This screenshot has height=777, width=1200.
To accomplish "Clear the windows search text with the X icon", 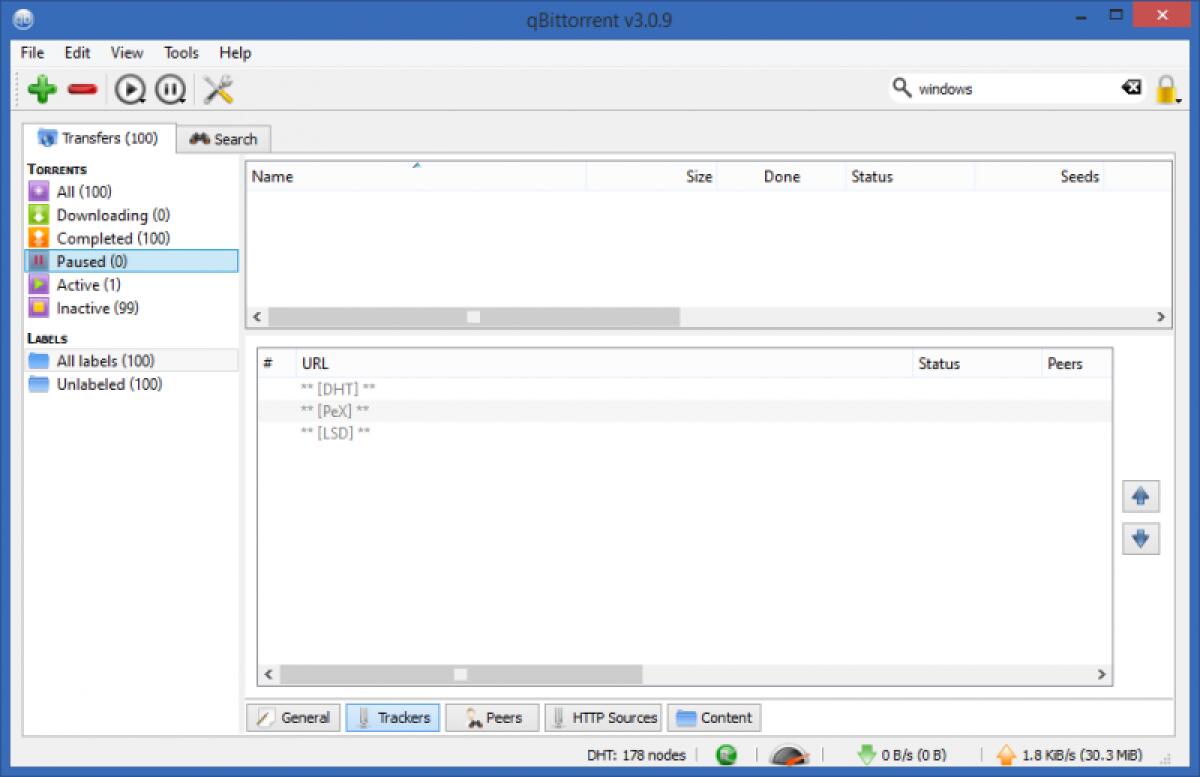I will (1131, 88).
